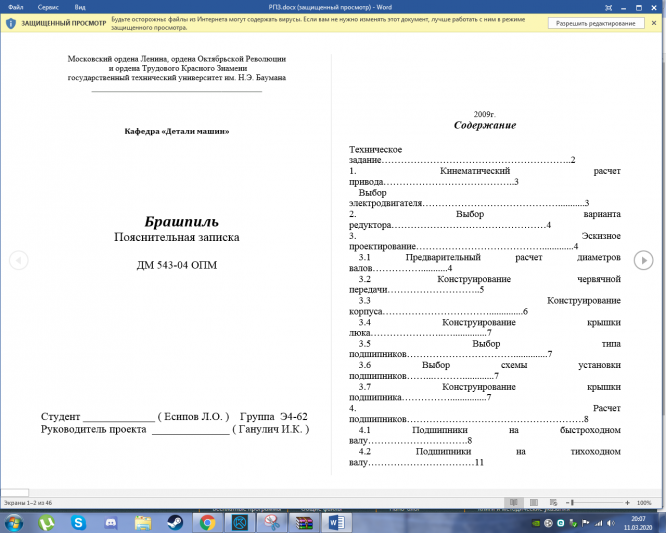
Task: Click the year 2009г. text
Action: pos(485,114)
